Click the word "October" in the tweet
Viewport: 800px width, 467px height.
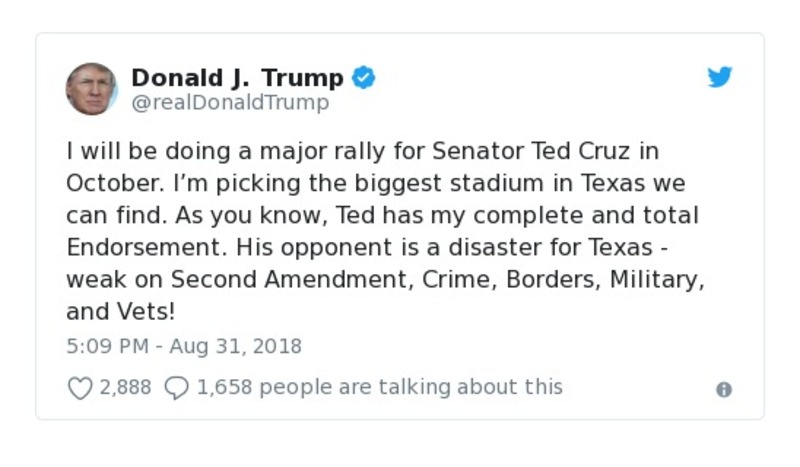[x=108, y=183]
